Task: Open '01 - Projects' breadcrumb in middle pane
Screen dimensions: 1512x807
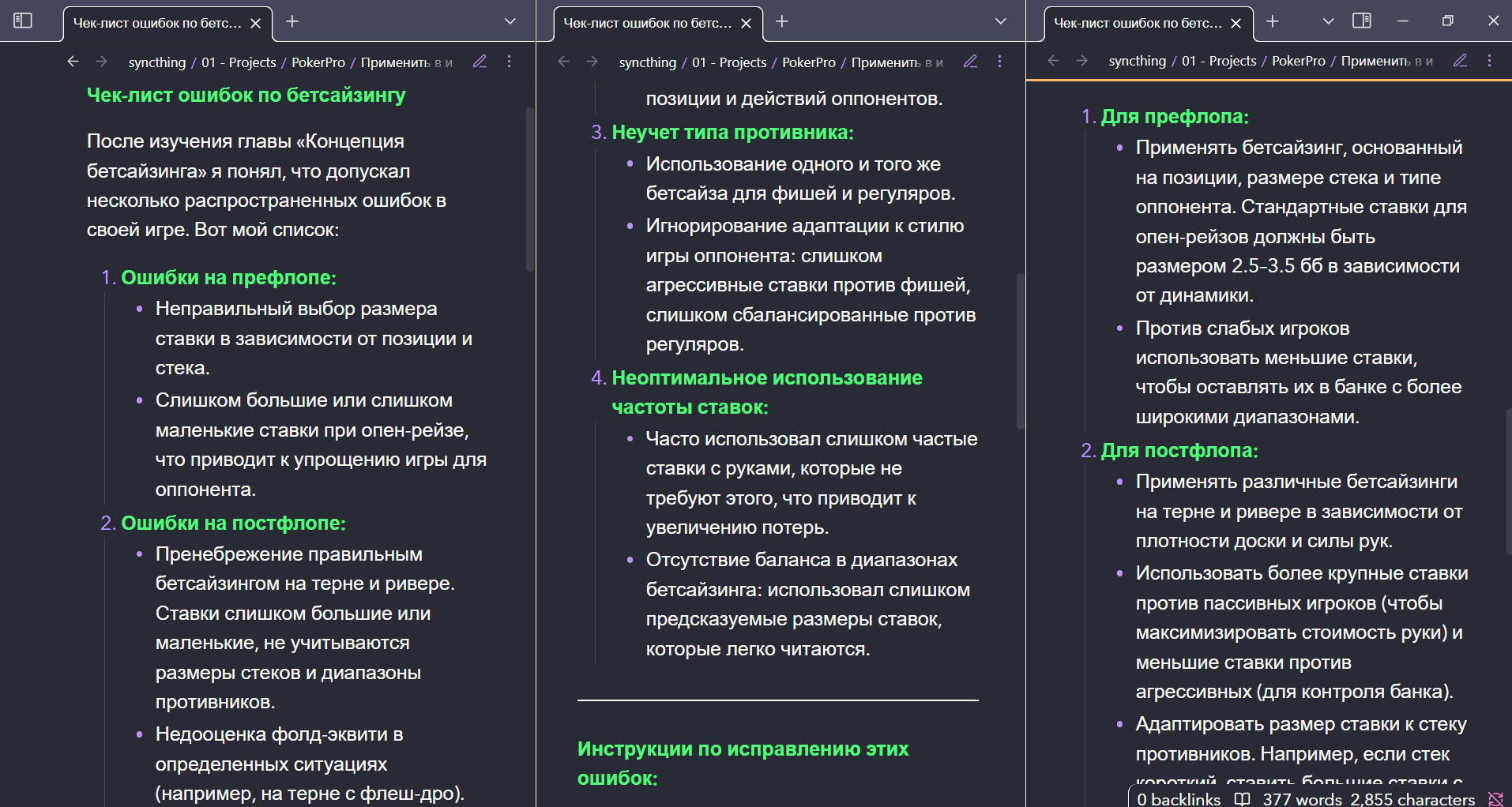Action: tap(729, 62)
